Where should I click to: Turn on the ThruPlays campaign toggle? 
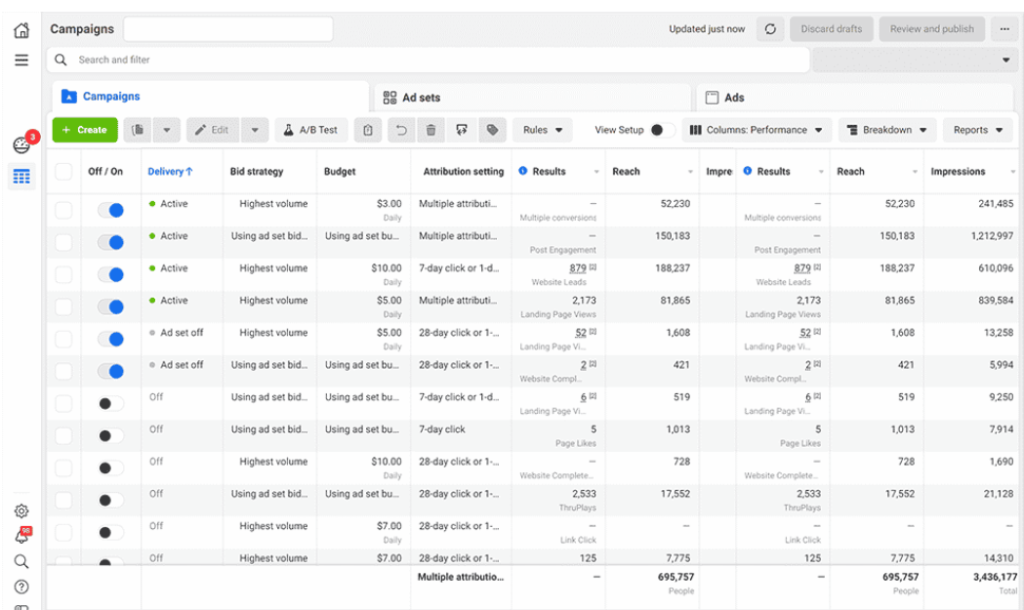(111, 500)
